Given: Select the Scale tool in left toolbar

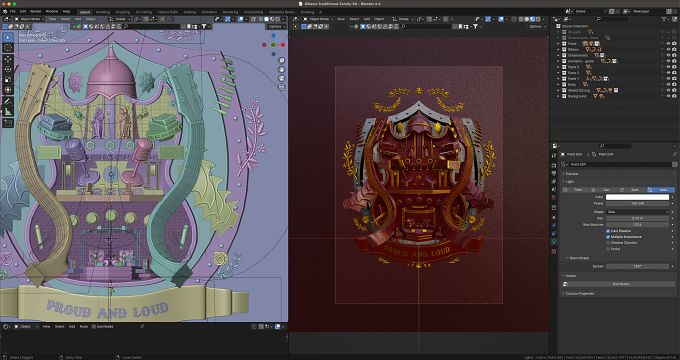Looking at the screenshot, I should (8, 80).
